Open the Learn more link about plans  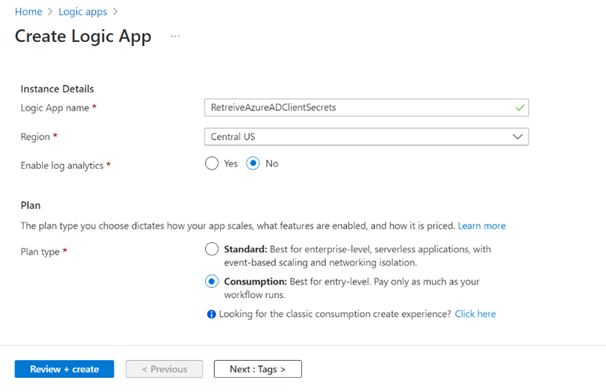point(482,226)
